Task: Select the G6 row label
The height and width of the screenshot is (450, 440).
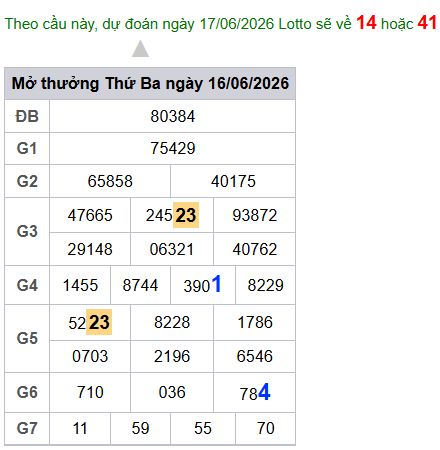Action: click(x=27, y=392)
